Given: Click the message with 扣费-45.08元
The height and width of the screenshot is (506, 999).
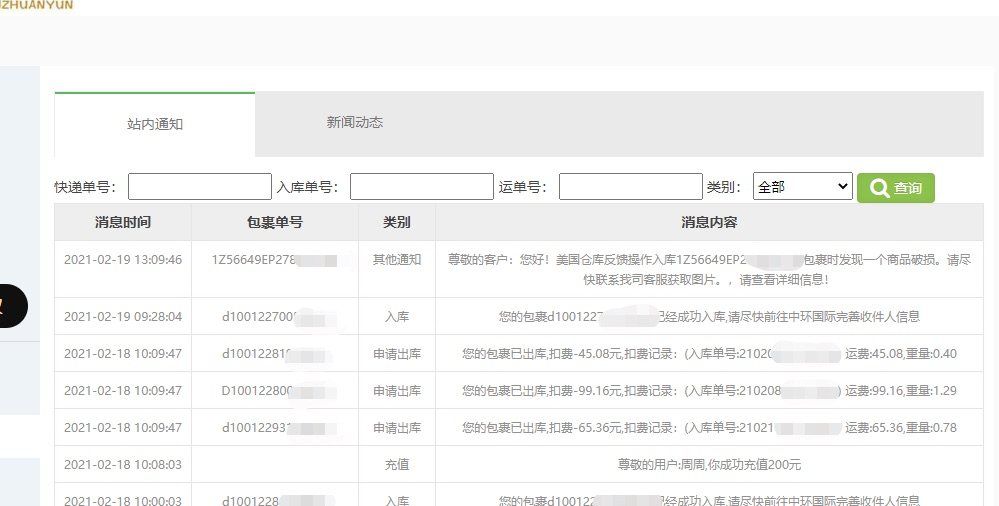Looking at the screenshot, I should (x=709, y=353).
